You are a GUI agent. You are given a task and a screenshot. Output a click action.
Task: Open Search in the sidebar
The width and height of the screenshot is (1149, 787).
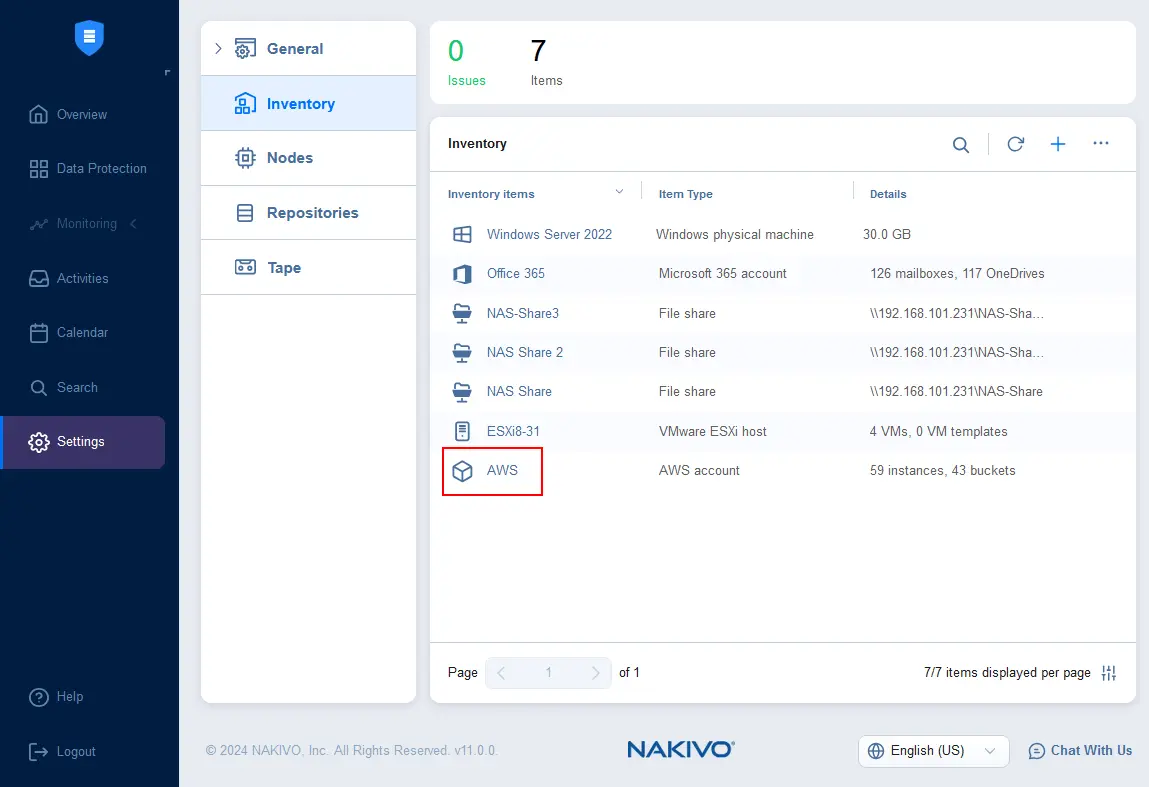click(64, 387)
